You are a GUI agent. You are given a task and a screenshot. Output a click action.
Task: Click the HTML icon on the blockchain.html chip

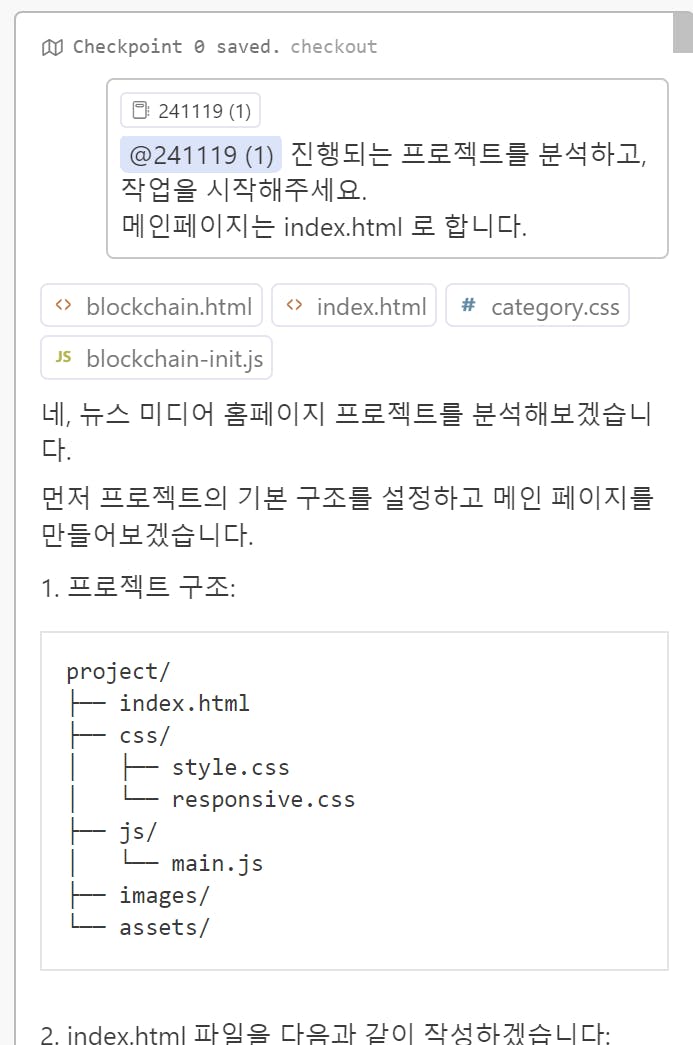pyautogui.click(x=63, y=305)
